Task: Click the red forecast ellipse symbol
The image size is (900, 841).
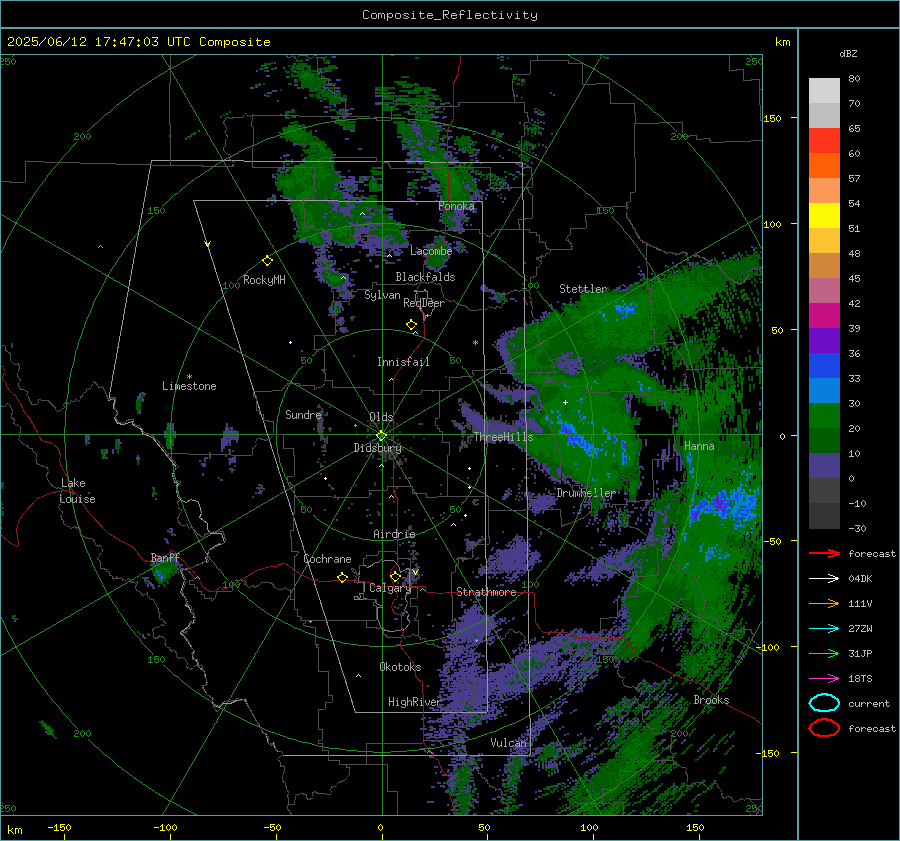Action: pyautogui.click(x=824, y=728)
